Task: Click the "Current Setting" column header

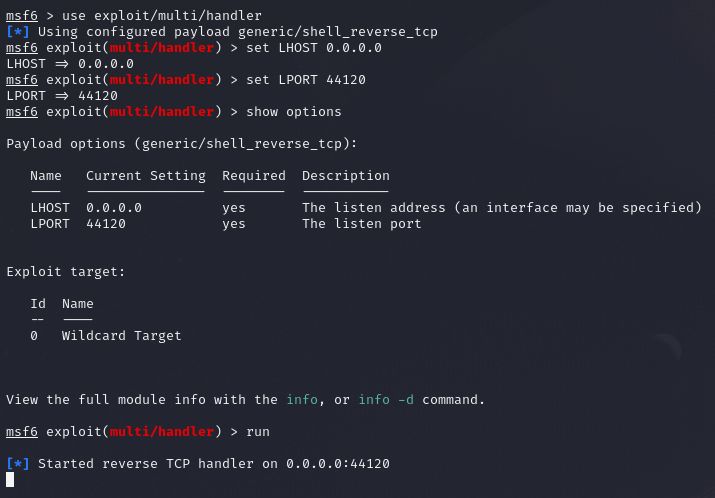Action: [x=146, y=176]
